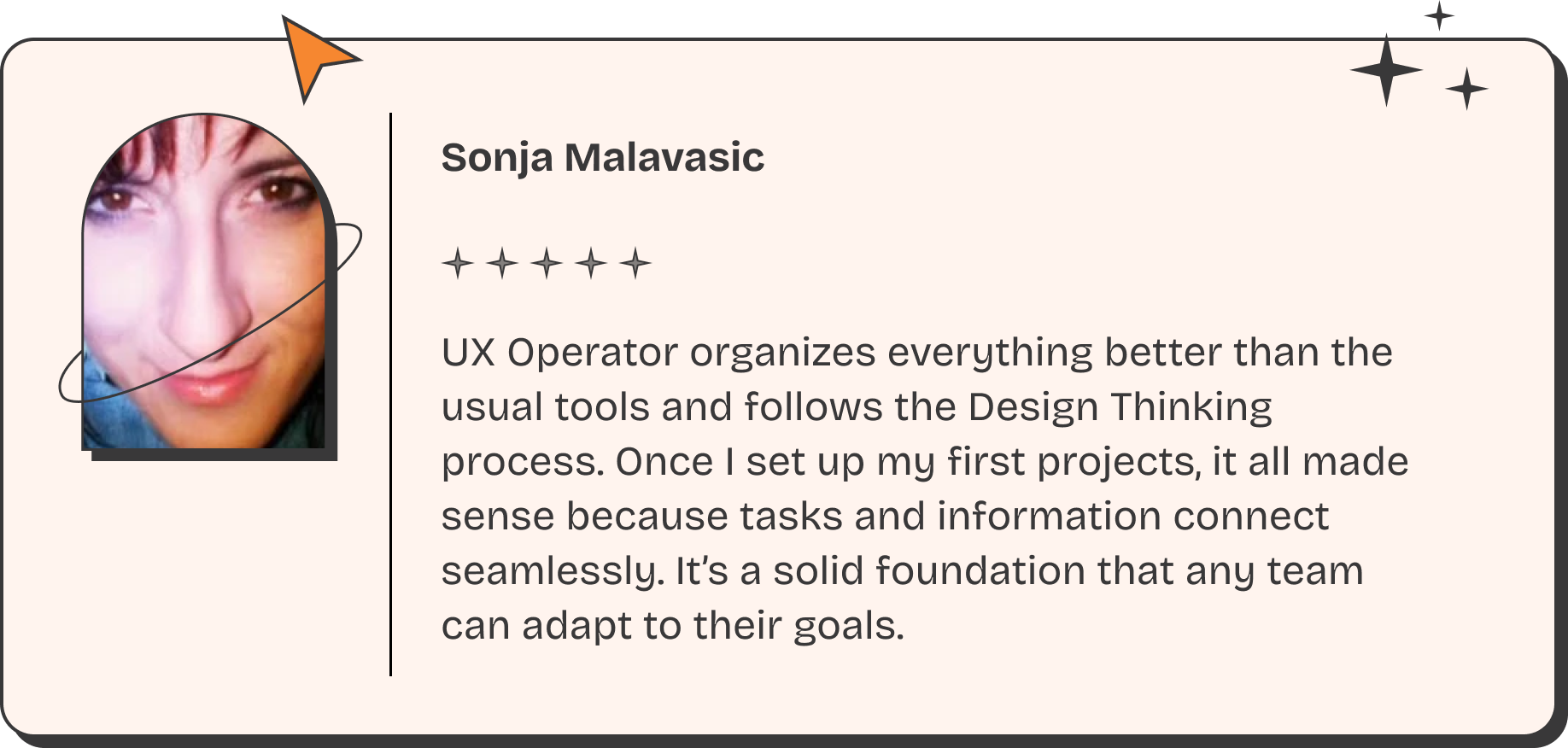
Task: Click 'Design Thinking' in the testimonial text
Action: pyautogui.click(x=1120, y=407)
